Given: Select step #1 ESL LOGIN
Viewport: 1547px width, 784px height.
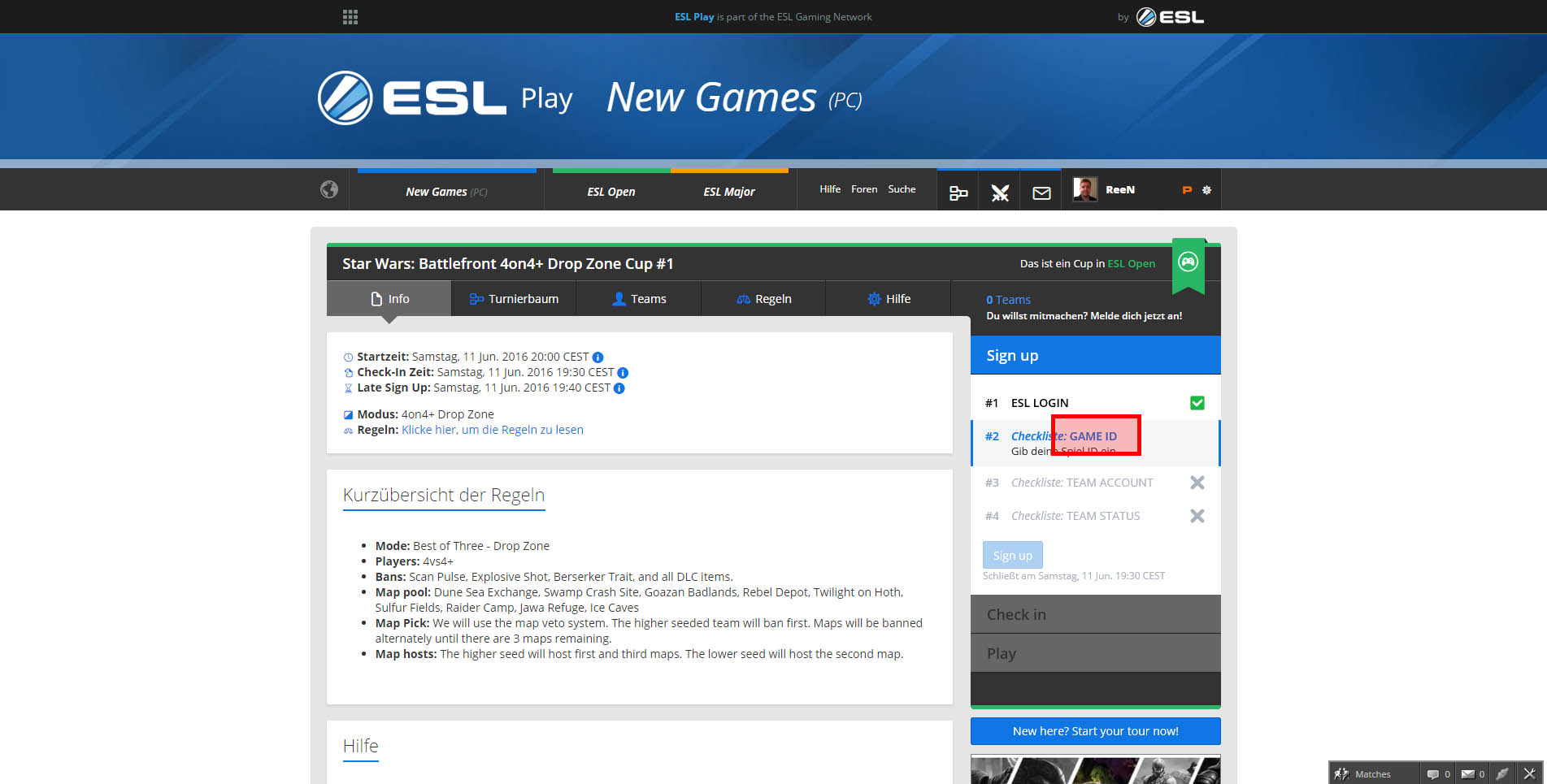Looking at the screenshot, I should pos(1095,403).
